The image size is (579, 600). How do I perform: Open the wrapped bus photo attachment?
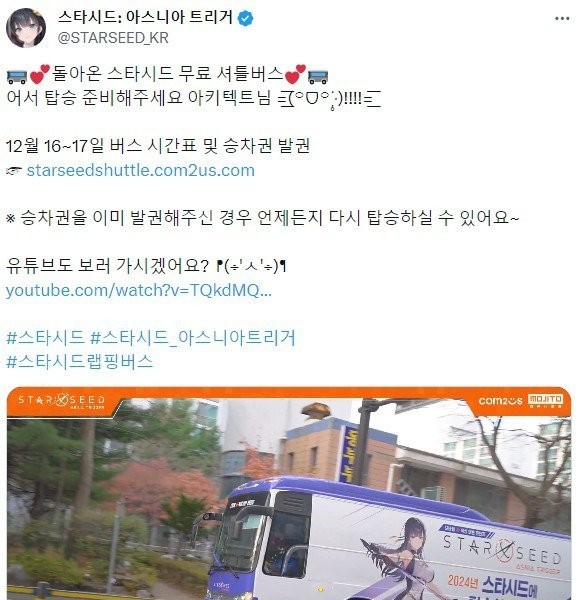(x=289, y=493)
